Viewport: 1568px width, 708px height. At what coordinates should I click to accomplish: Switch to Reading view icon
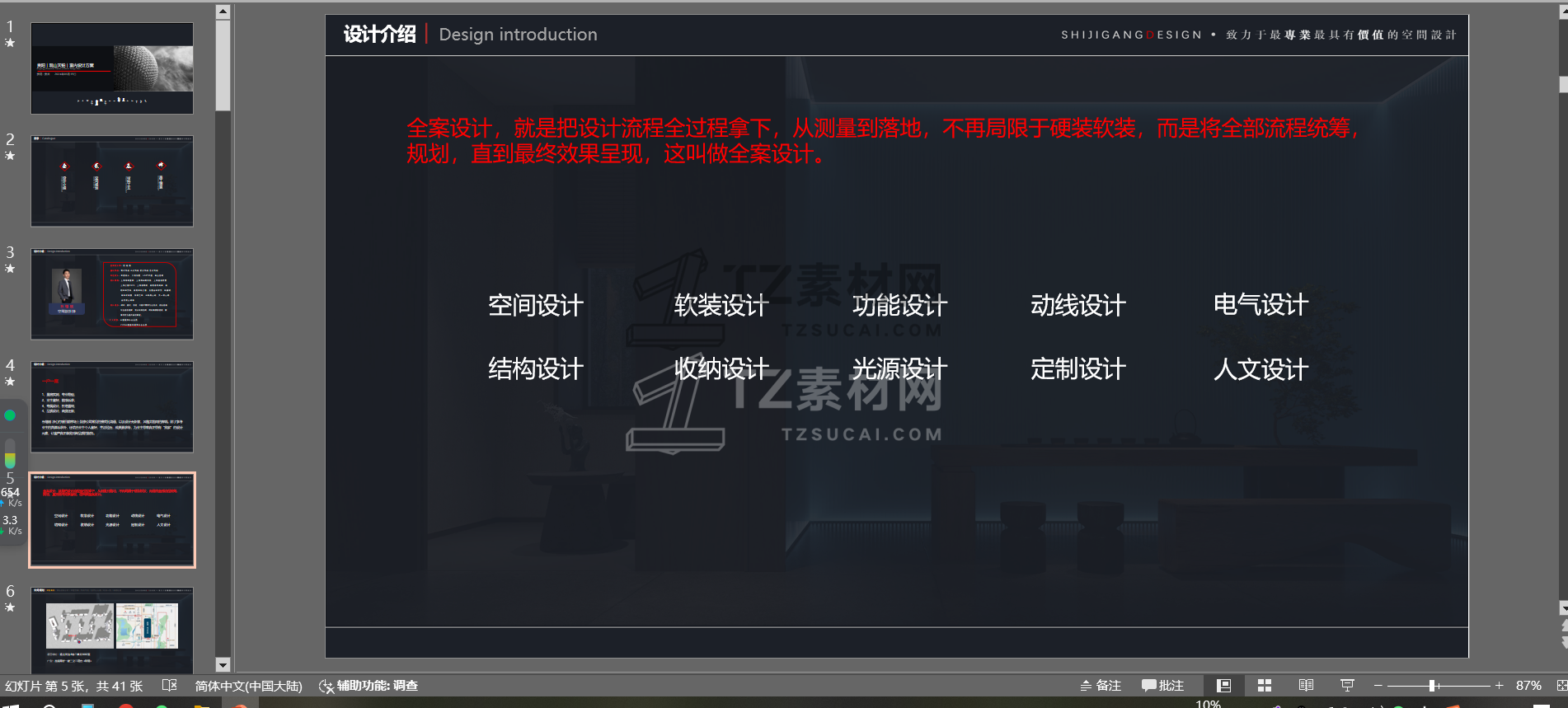pos(1306,686)
